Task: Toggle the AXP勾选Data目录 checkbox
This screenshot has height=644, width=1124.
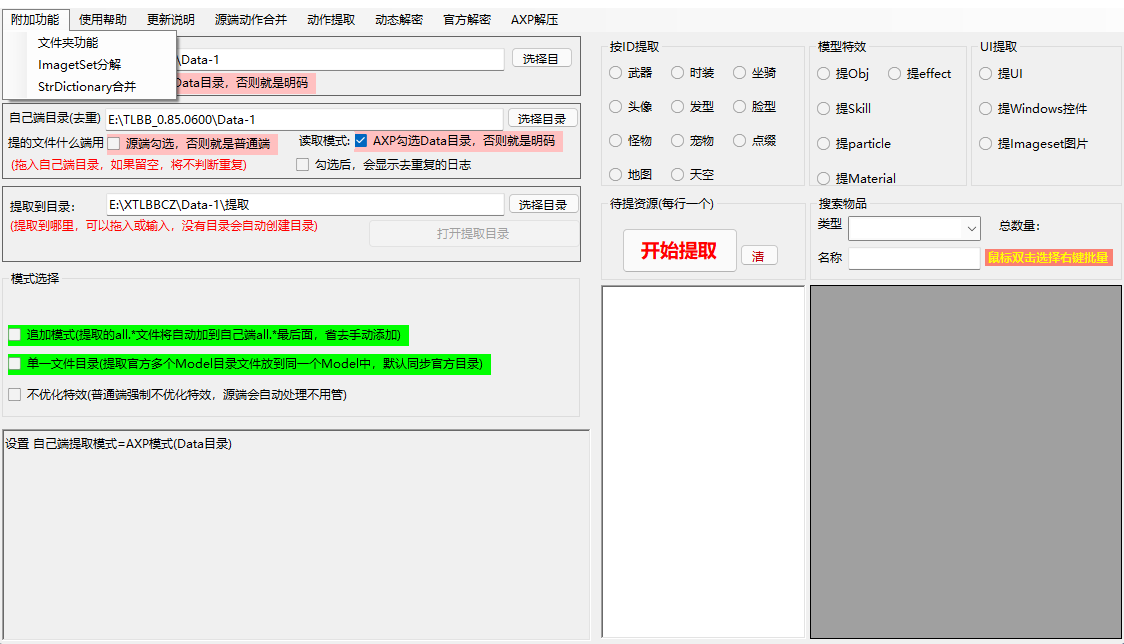Action: (361, 141)
